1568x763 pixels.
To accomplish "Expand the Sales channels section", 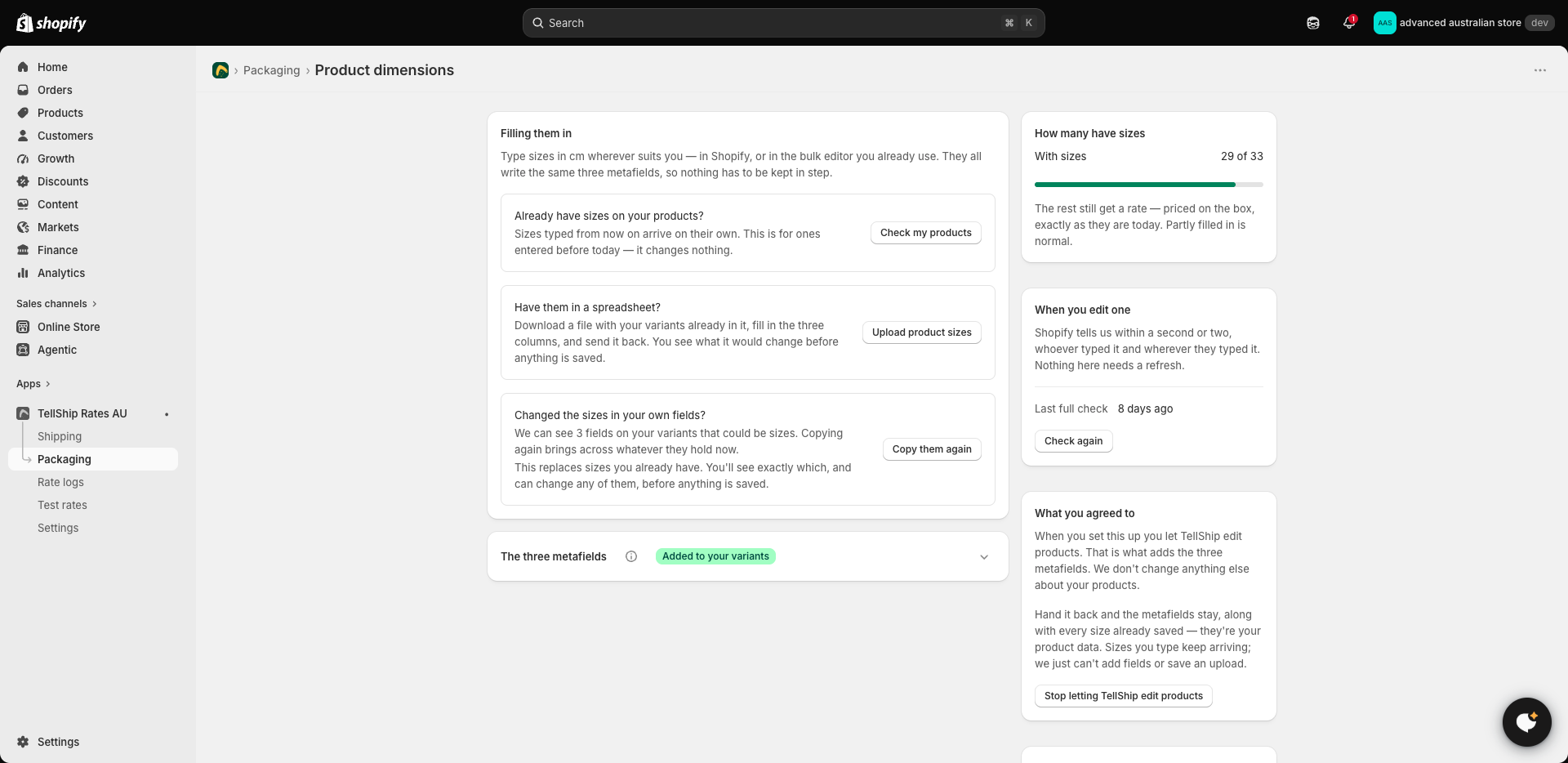I will coord(56,304).
